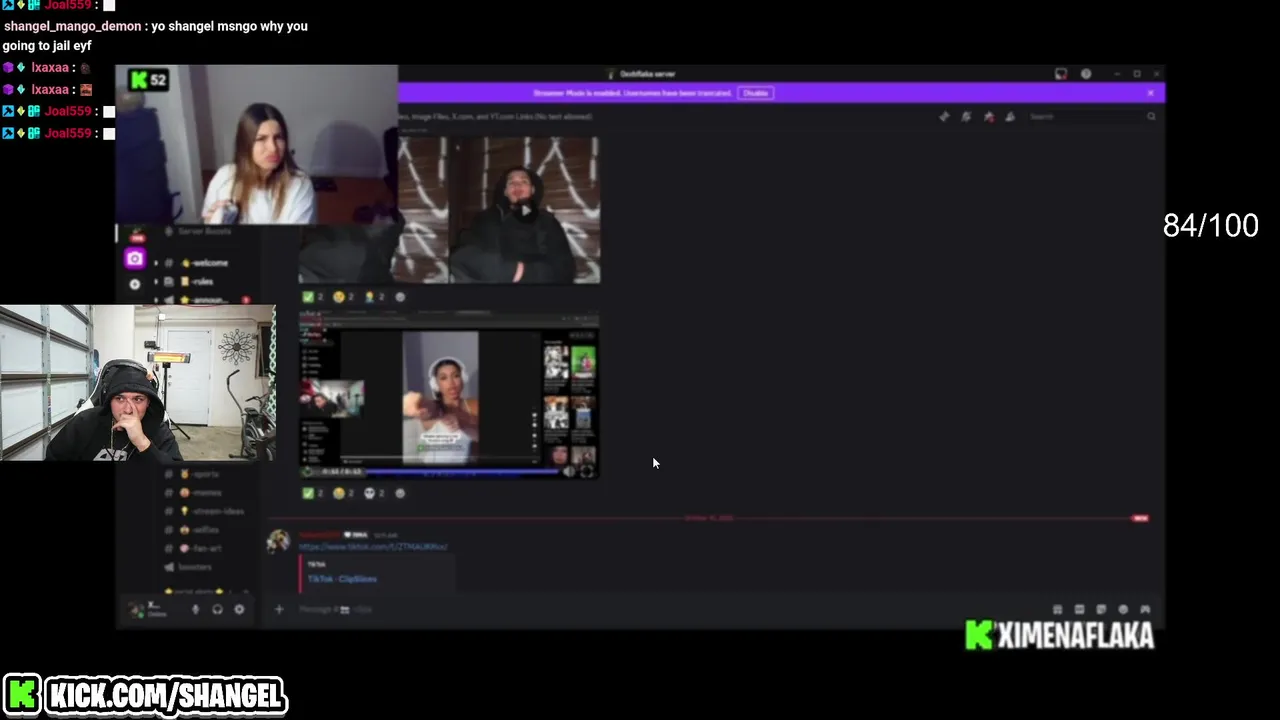Screen dimensions: 1280x720
Task: Add a reaction under the upper video
Action: [400, 297]
